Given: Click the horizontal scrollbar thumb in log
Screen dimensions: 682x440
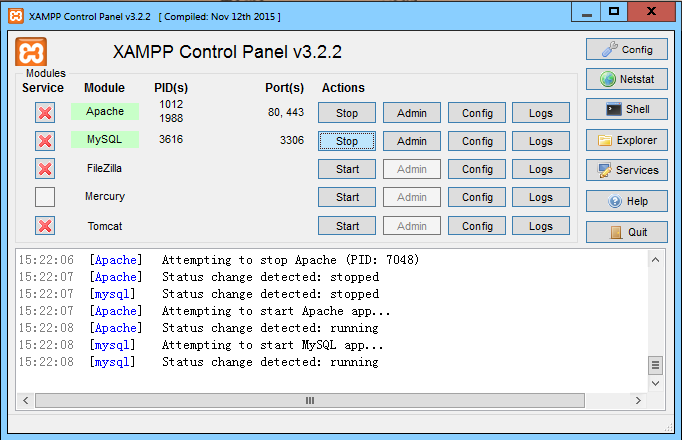Looking at the screenshot, I should [x=310, y=400].
